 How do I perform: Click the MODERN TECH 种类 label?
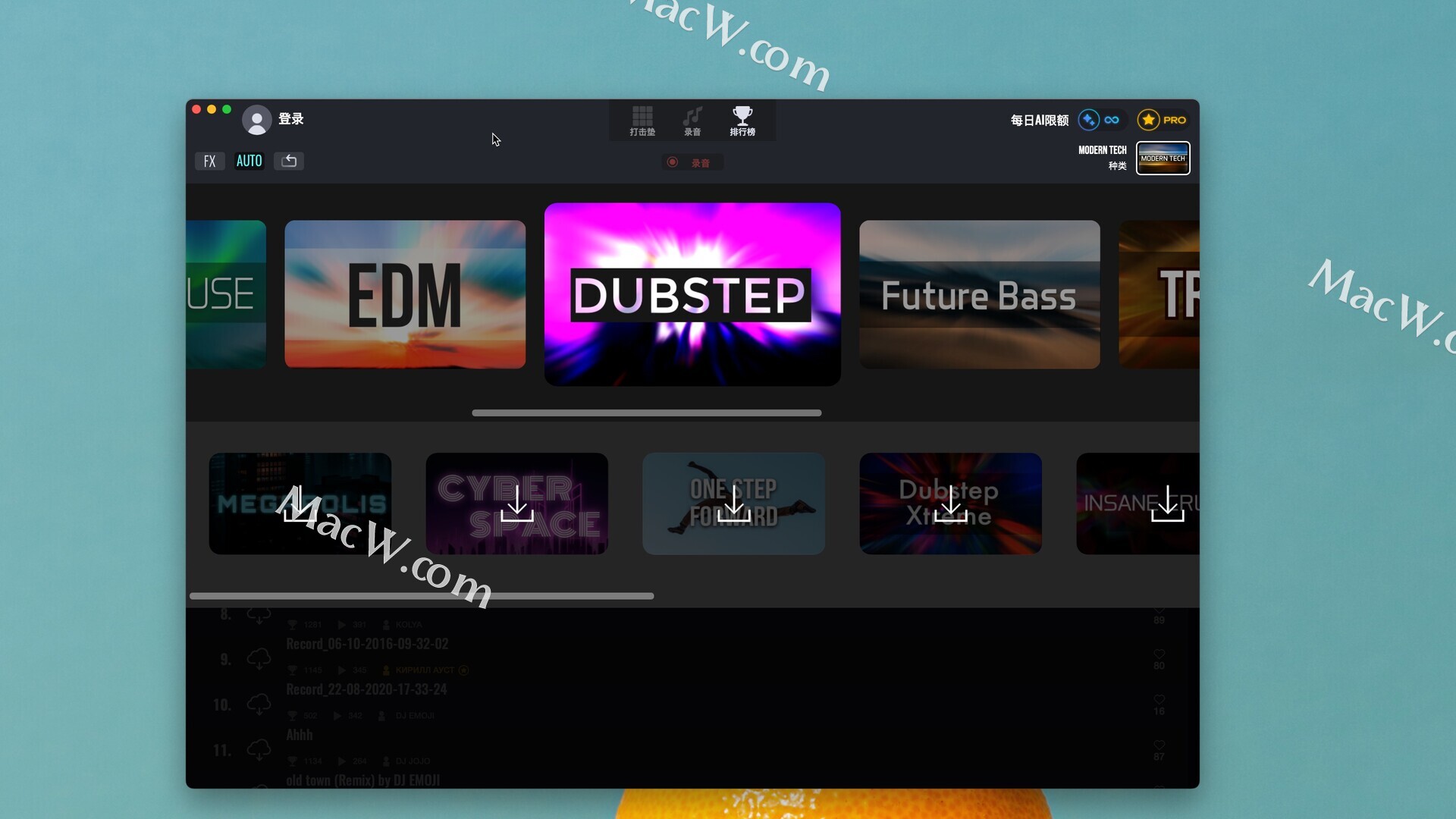point(1103,158)
